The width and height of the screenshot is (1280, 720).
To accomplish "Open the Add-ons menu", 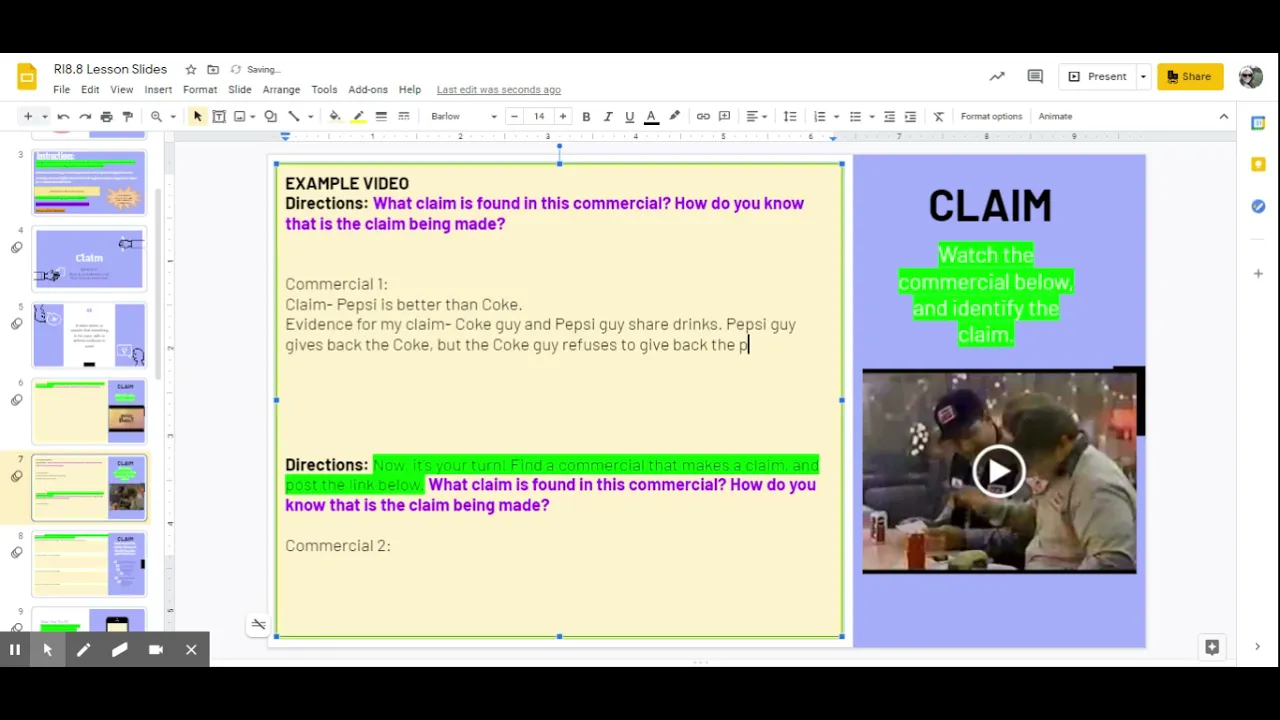I will 368,90.
